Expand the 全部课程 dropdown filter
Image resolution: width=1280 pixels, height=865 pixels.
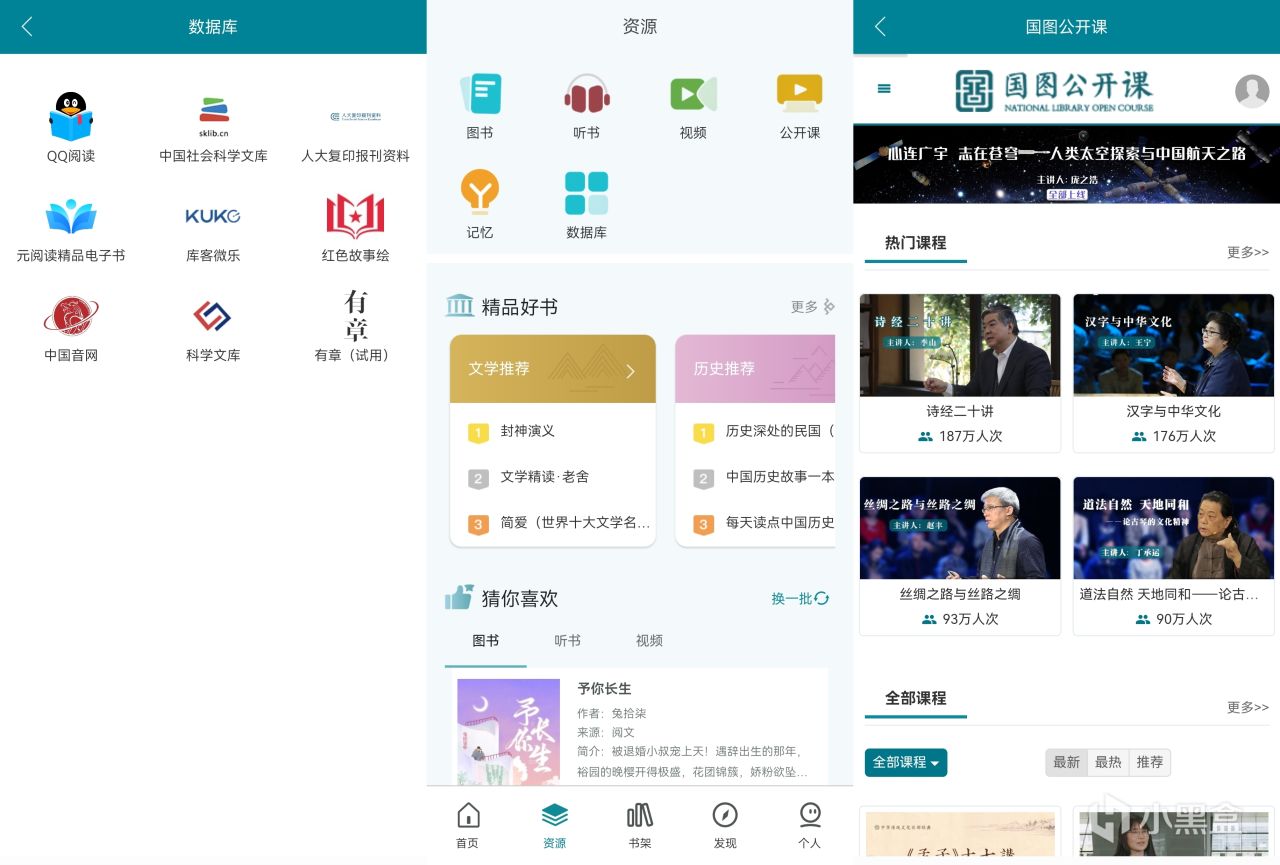[x=906, y=763]
